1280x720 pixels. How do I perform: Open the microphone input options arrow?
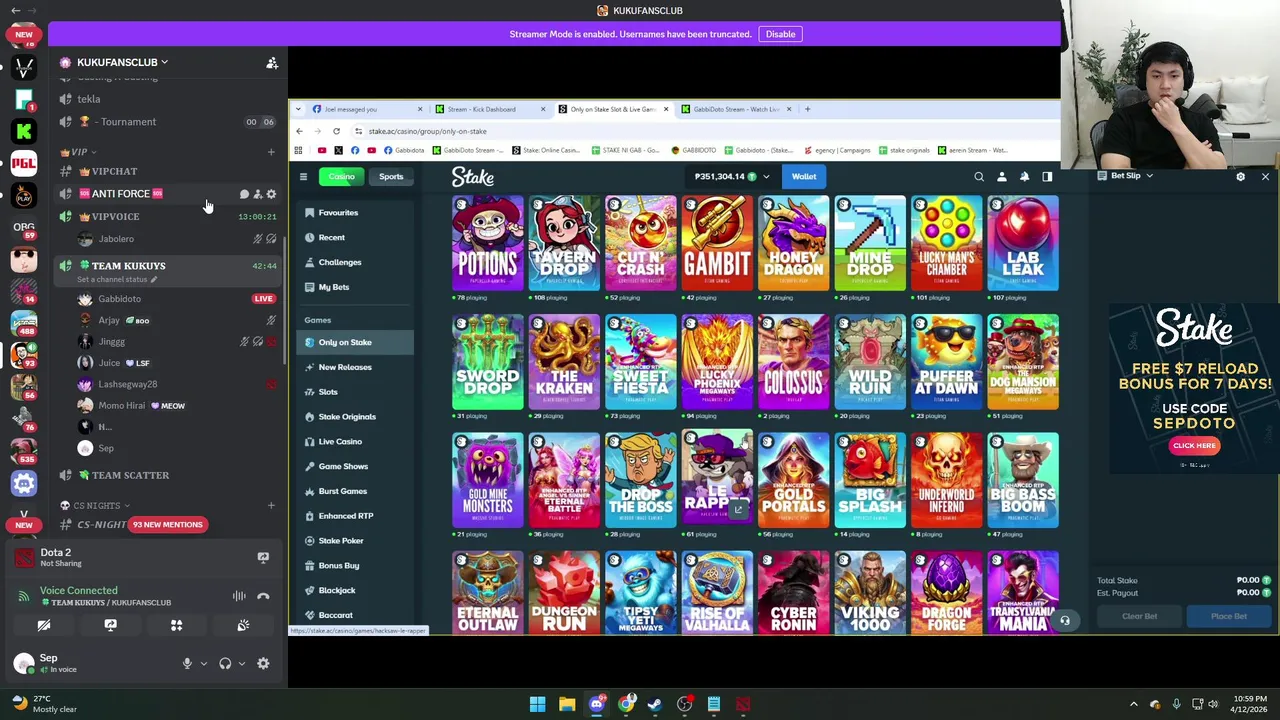pyautogui.click(x=203, y=663)
